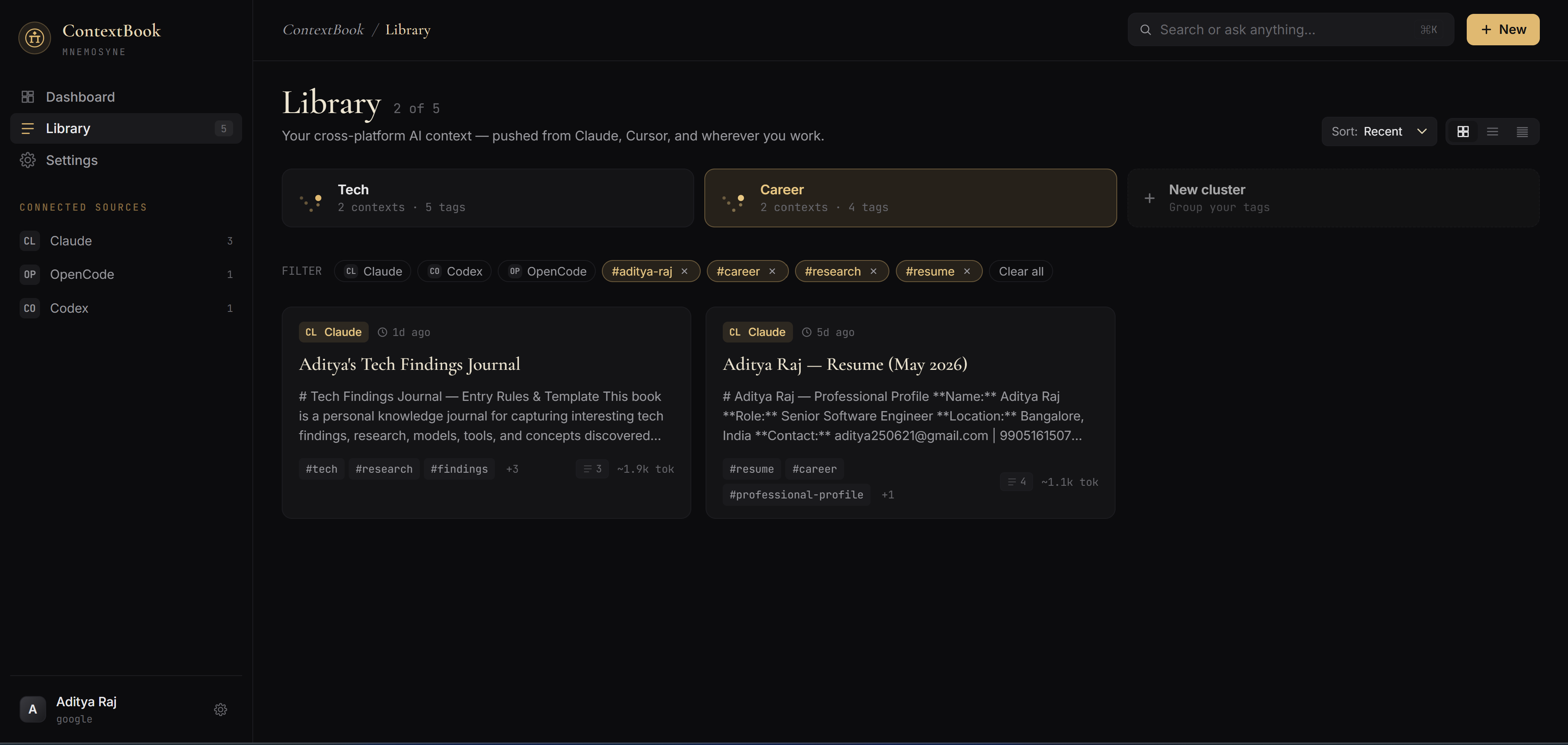This screenshot has height=745, width=1568.
Task: Select the Career cluster card
Action: coord(911,198)
